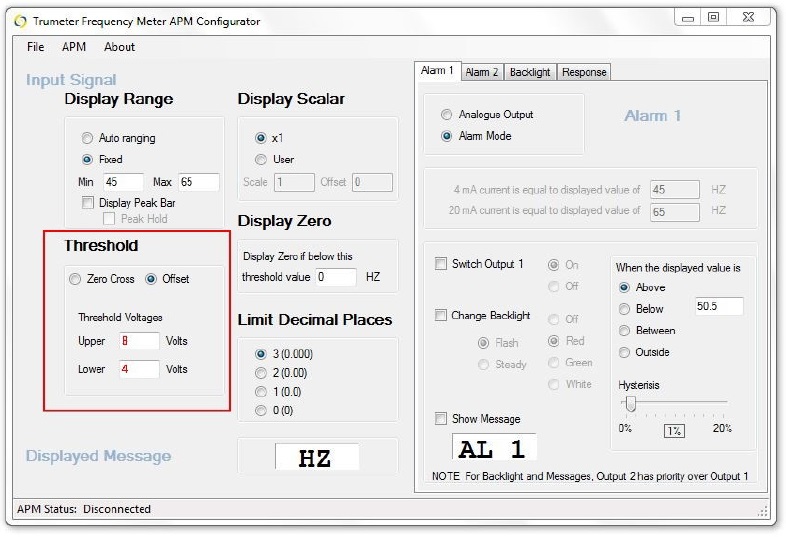Select 2 (0.00) decimal places
Image resolution: width=786 pixels, height=537 pixels.
tap(261, 373)
